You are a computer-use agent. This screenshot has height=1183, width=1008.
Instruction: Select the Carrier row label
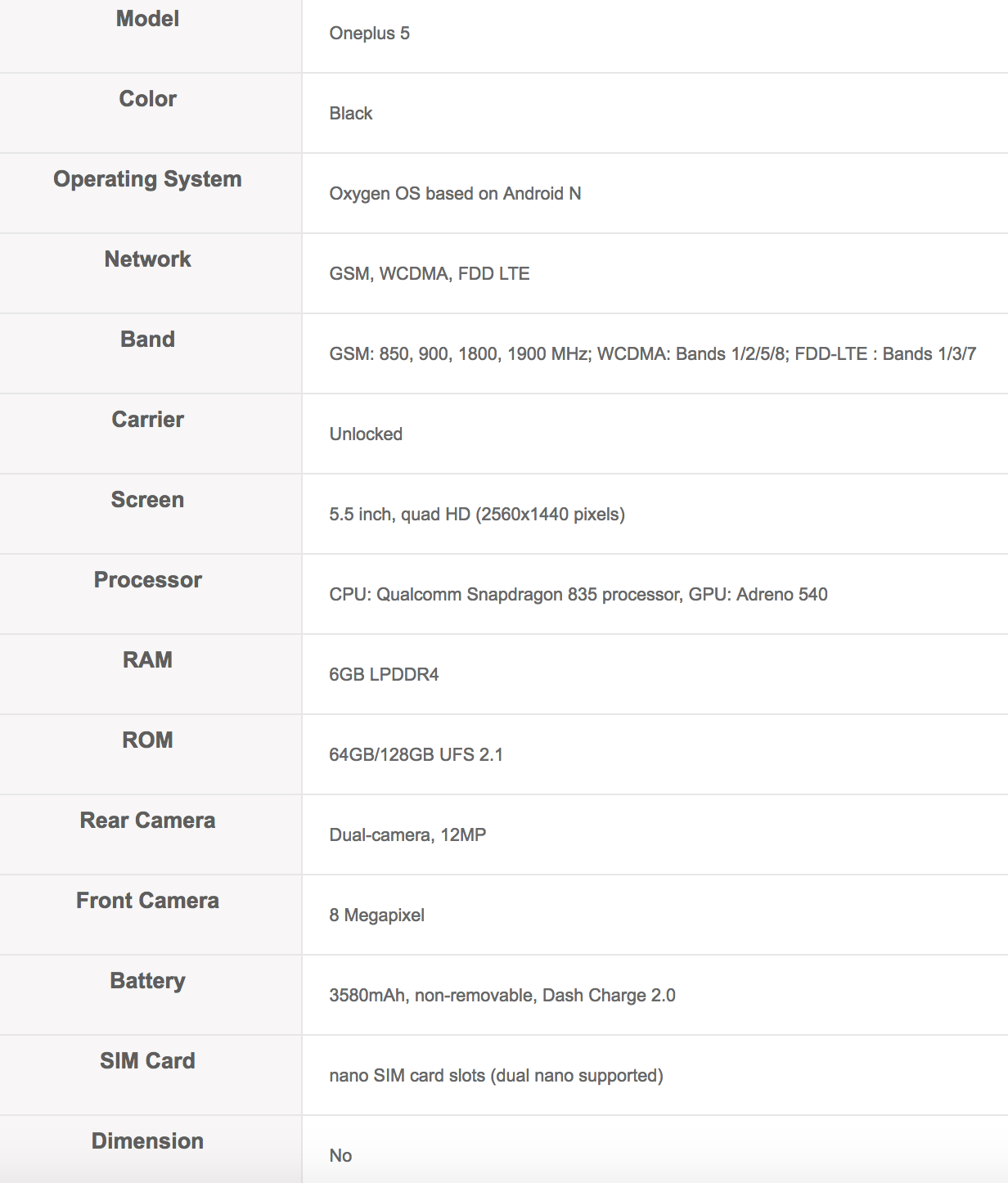(x=147, y=420)
